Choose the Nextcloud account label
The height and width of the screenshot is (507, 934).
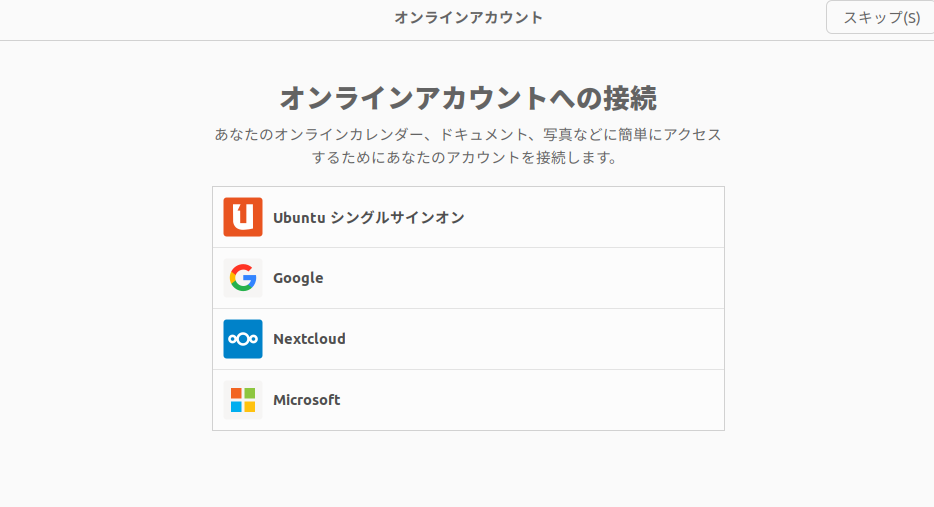coord(309,339)
